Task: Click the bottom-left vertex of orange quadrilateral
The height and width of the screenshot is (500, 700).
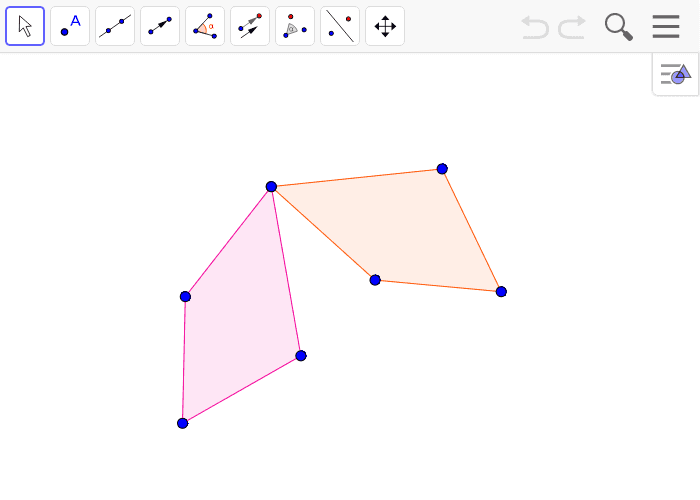Action: [x=375, y=280]
